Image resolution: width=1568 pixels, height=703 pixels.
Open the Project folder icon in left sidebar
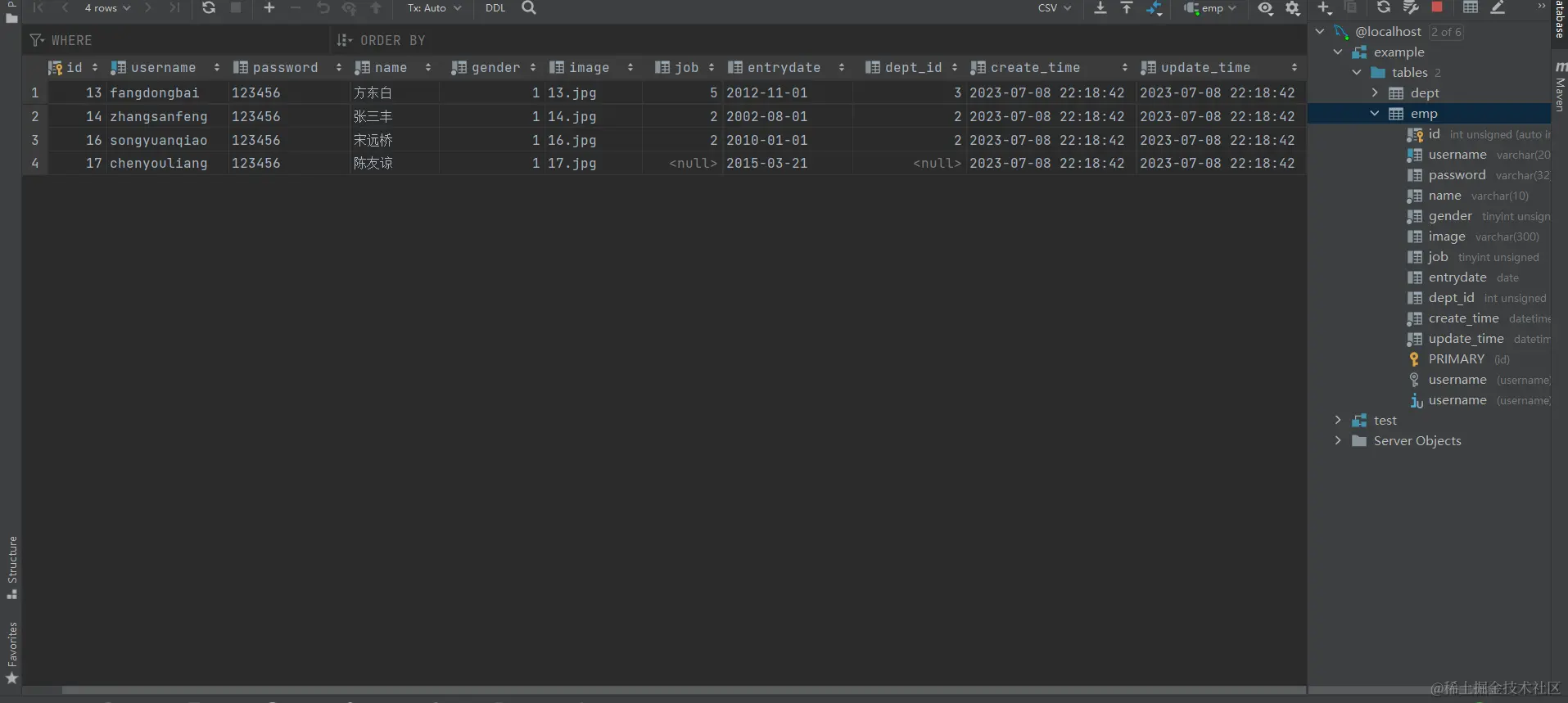11,17
